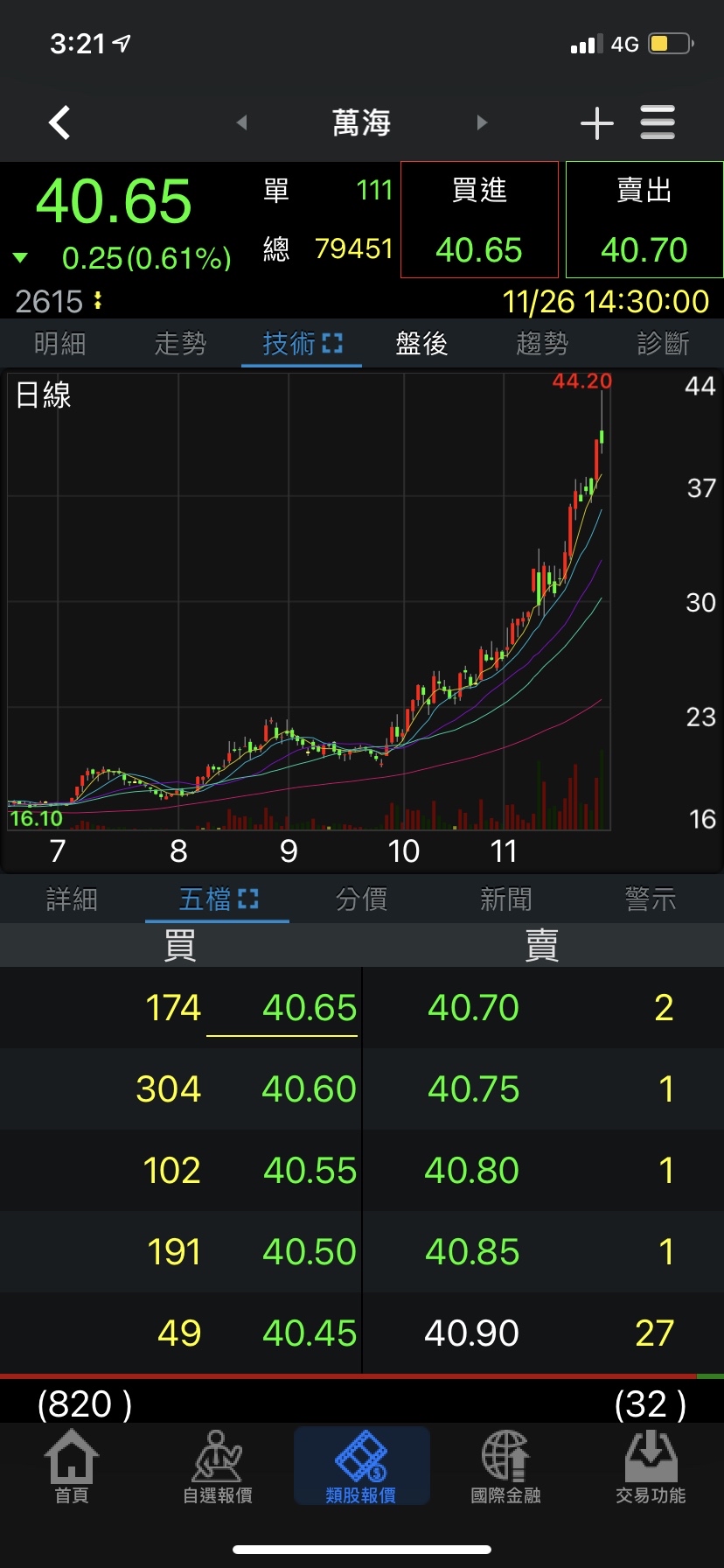Switch to the 新聞 news tab
The image size is (724, 1568).
coord(505,899)
